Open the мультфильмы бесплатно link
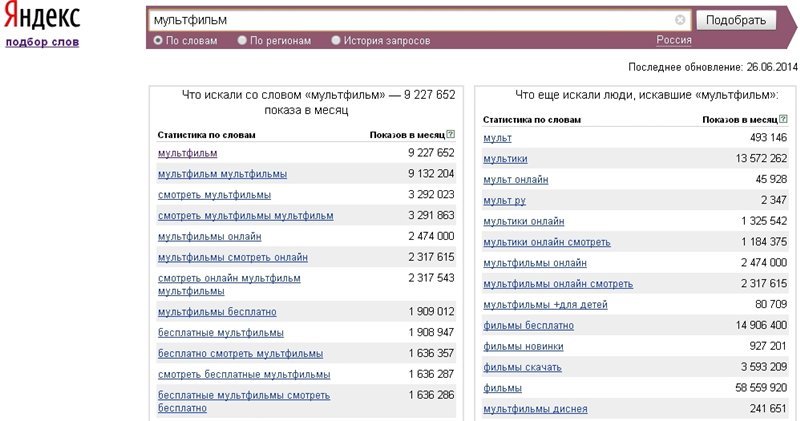Image resolution: width=800 pixels, height=421 pixels. (217, 312)
